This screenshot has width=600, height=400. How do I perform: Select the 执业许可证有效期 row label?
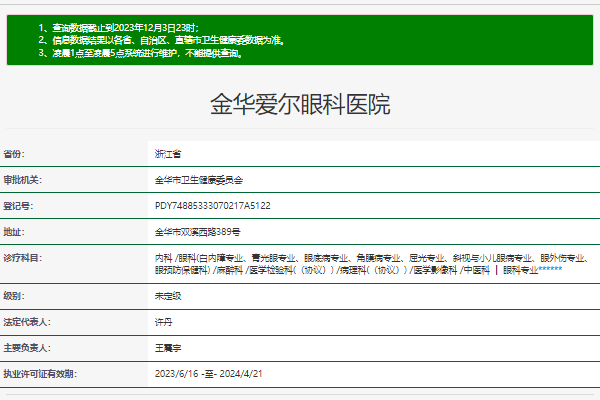38,374
